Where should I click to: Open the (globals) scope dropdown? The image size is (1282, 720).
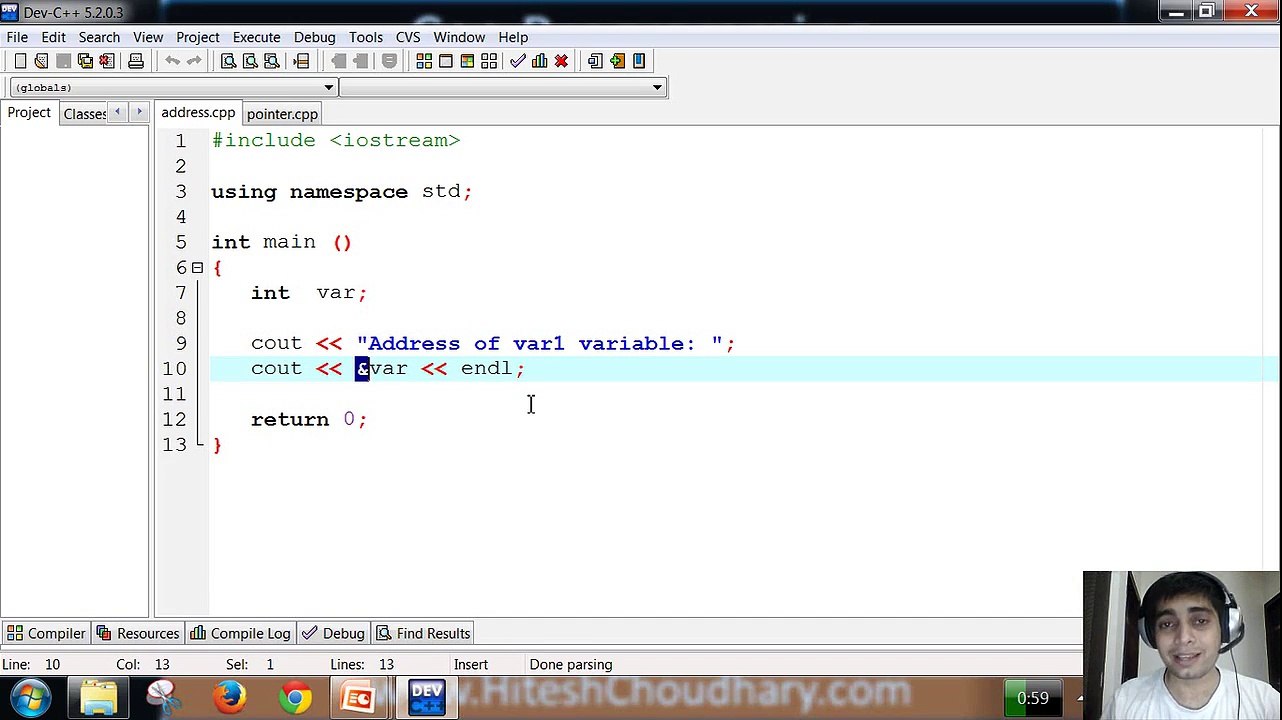pyautogui.click(x=173, y=88)
